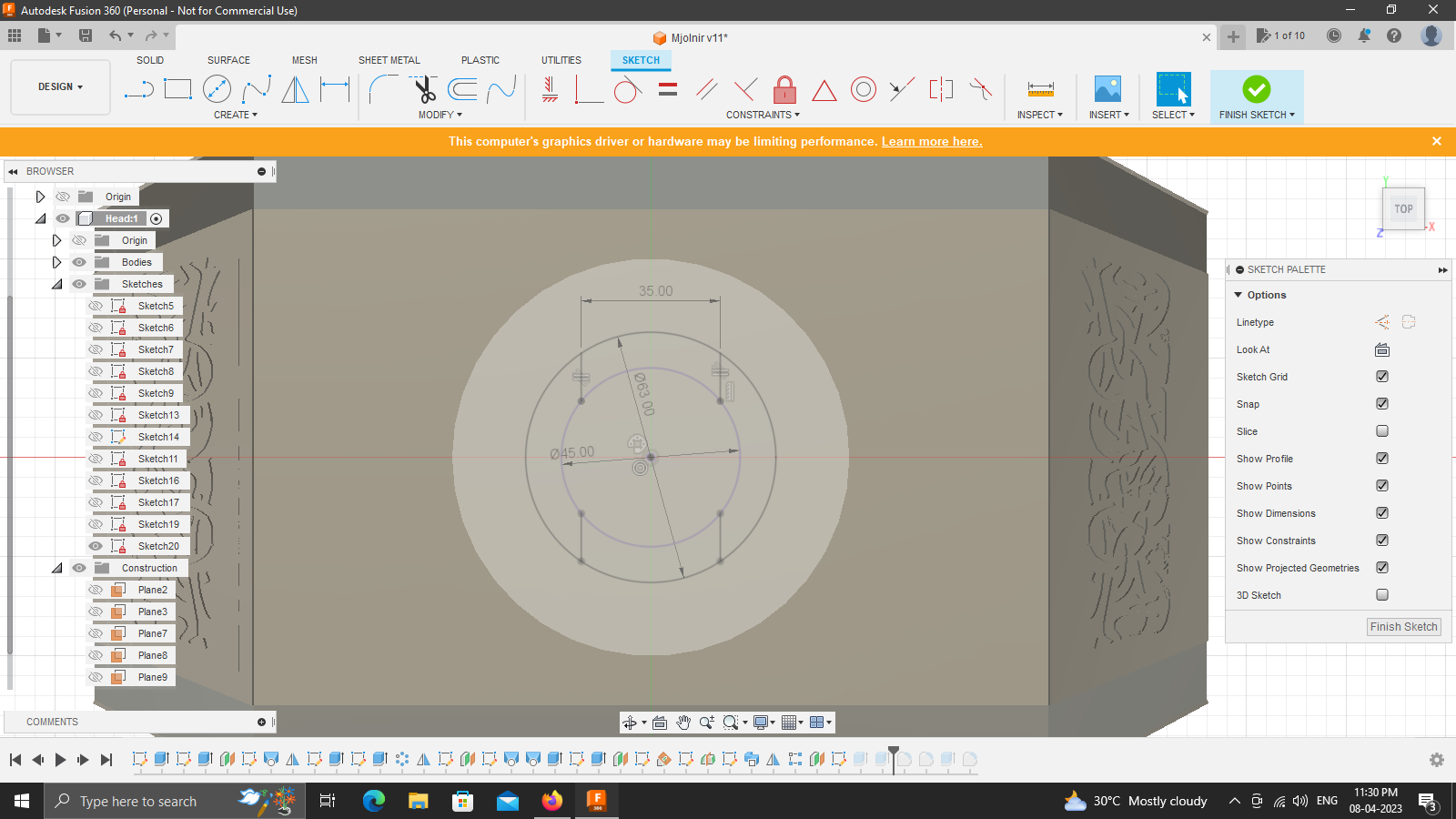Collapse the Sketches folder
Viewport: 1456px width, 819px height.
56,283
